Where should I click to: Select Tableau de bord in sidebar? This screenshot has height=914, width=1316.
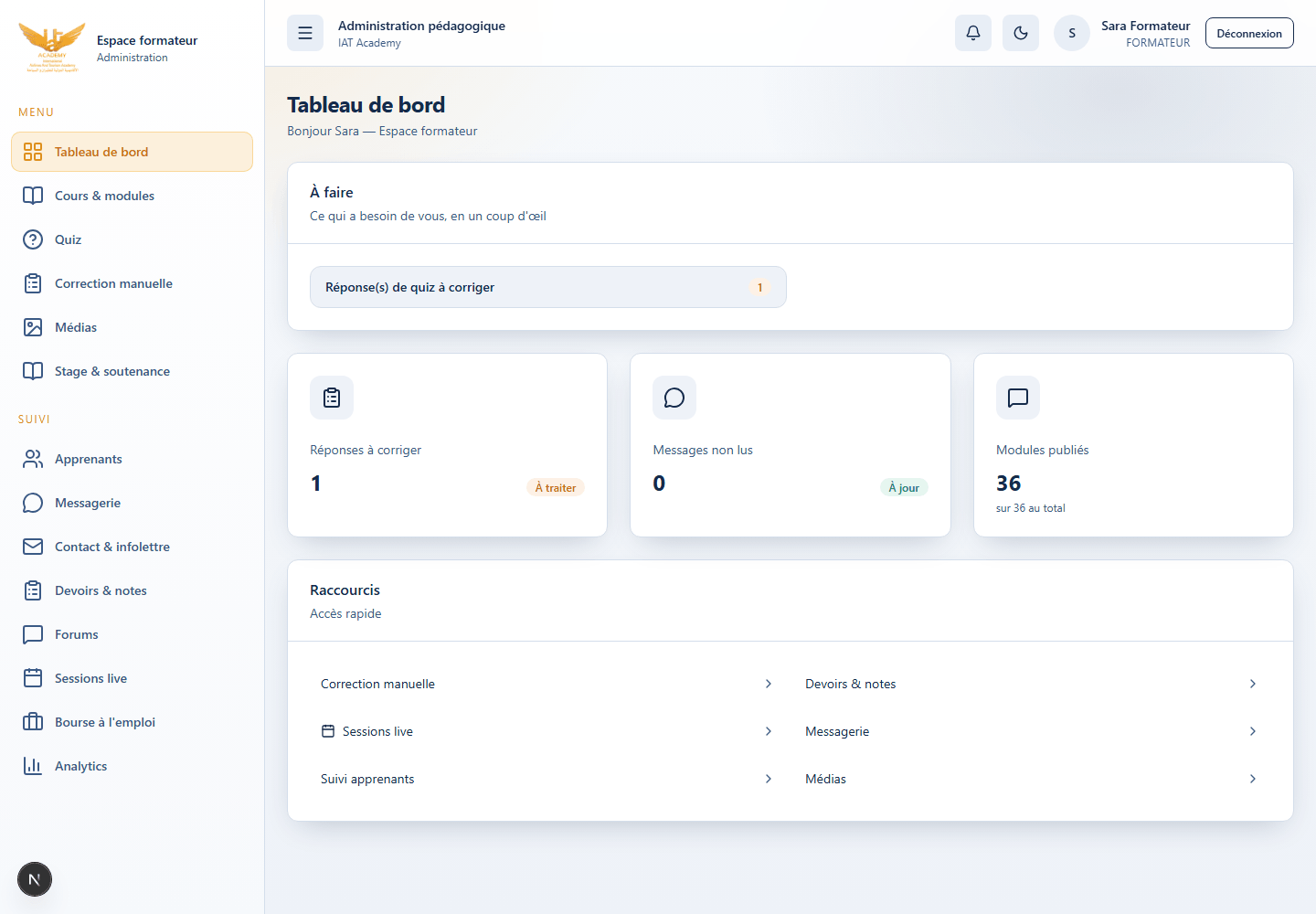[x=132, y=152]
